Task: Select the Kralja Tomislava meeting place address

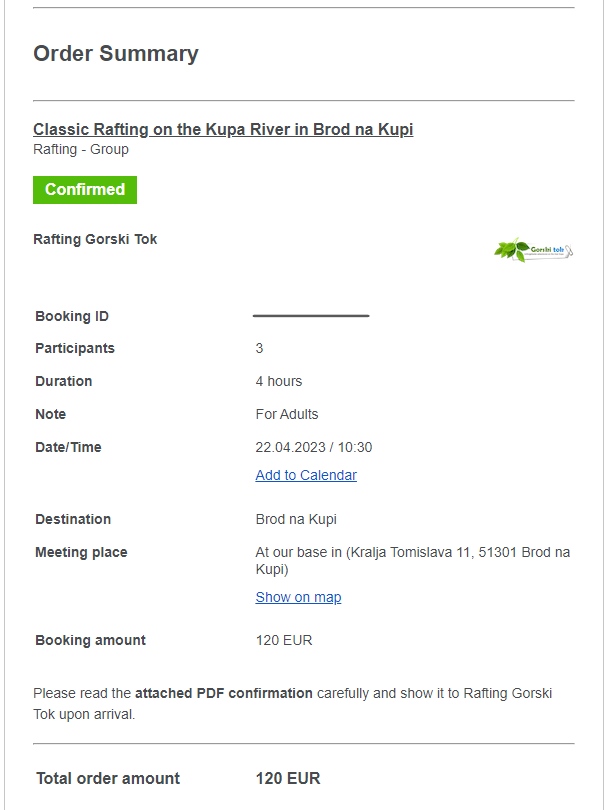Action: (413, 560)
